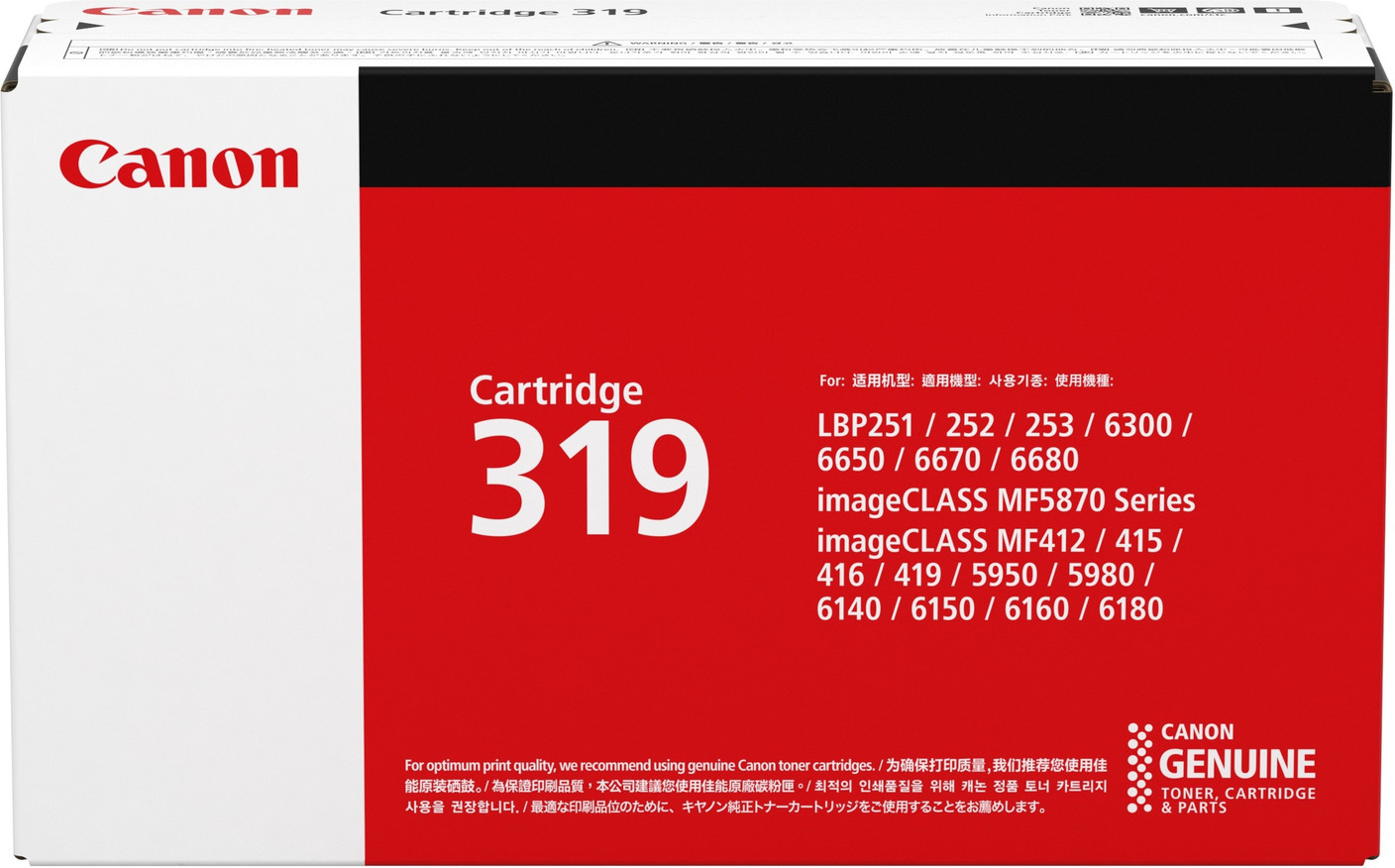1395x868 pixels.
Task: Click the Canon Genuine dotted emblem
Action: click(1140, 768)
